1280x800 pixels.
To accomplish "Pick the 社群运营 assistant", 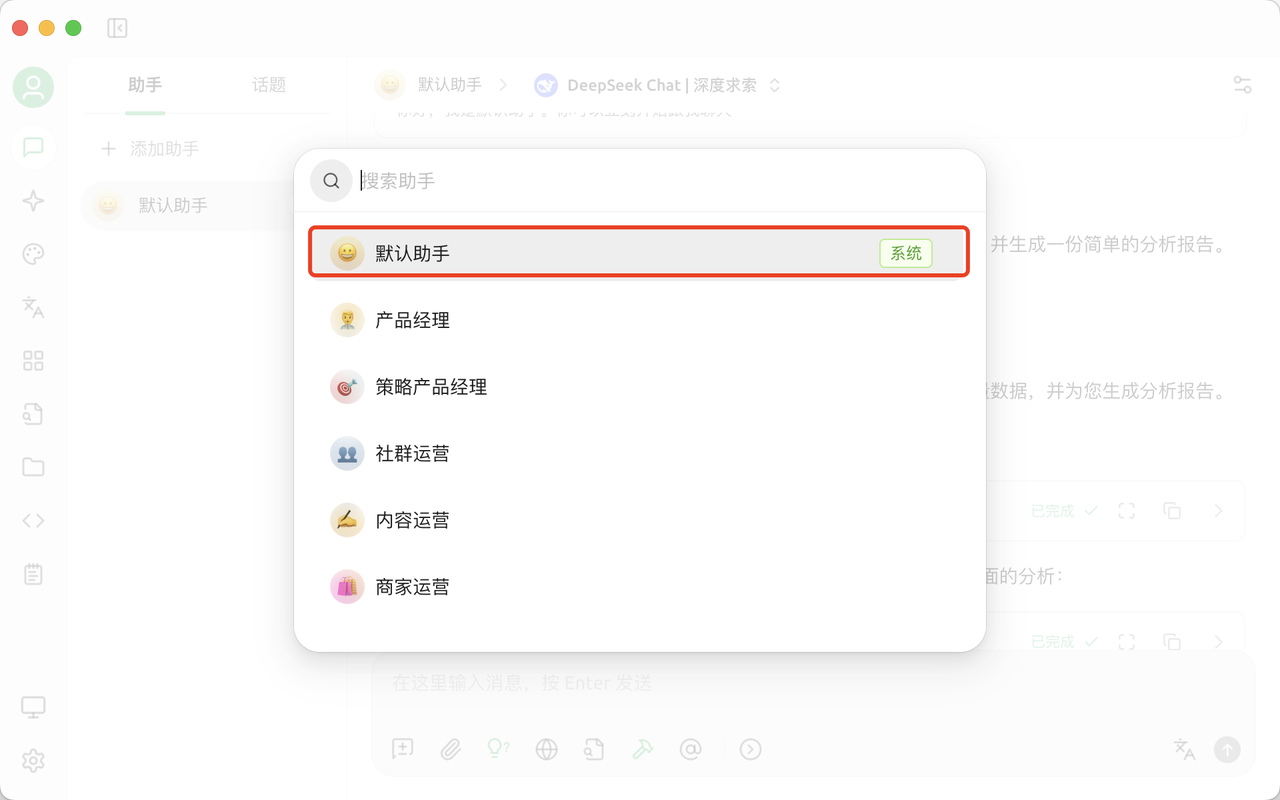I will tap(412, 454).
